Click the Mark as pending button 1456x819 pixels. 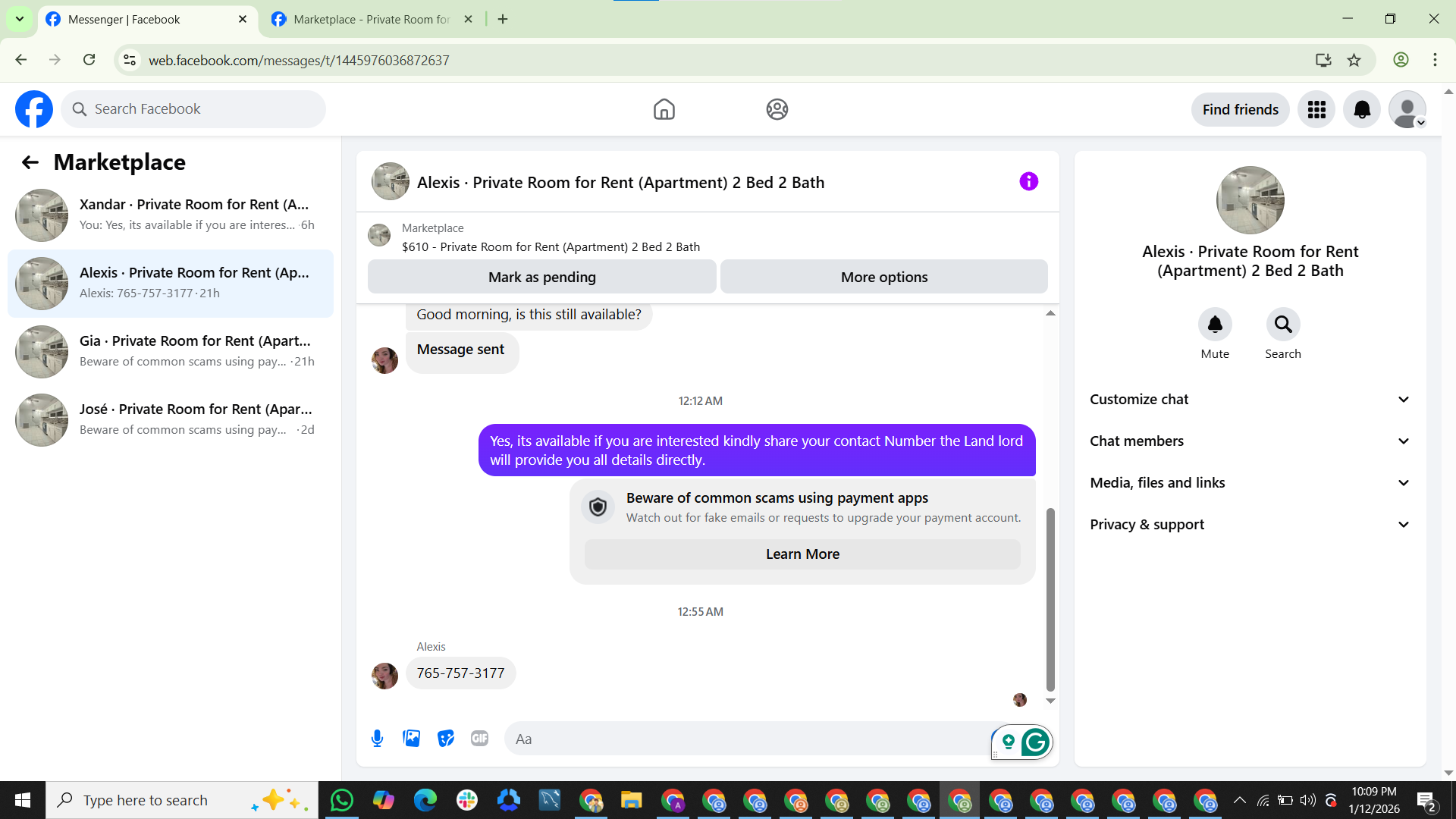click(x=541, y=278)
